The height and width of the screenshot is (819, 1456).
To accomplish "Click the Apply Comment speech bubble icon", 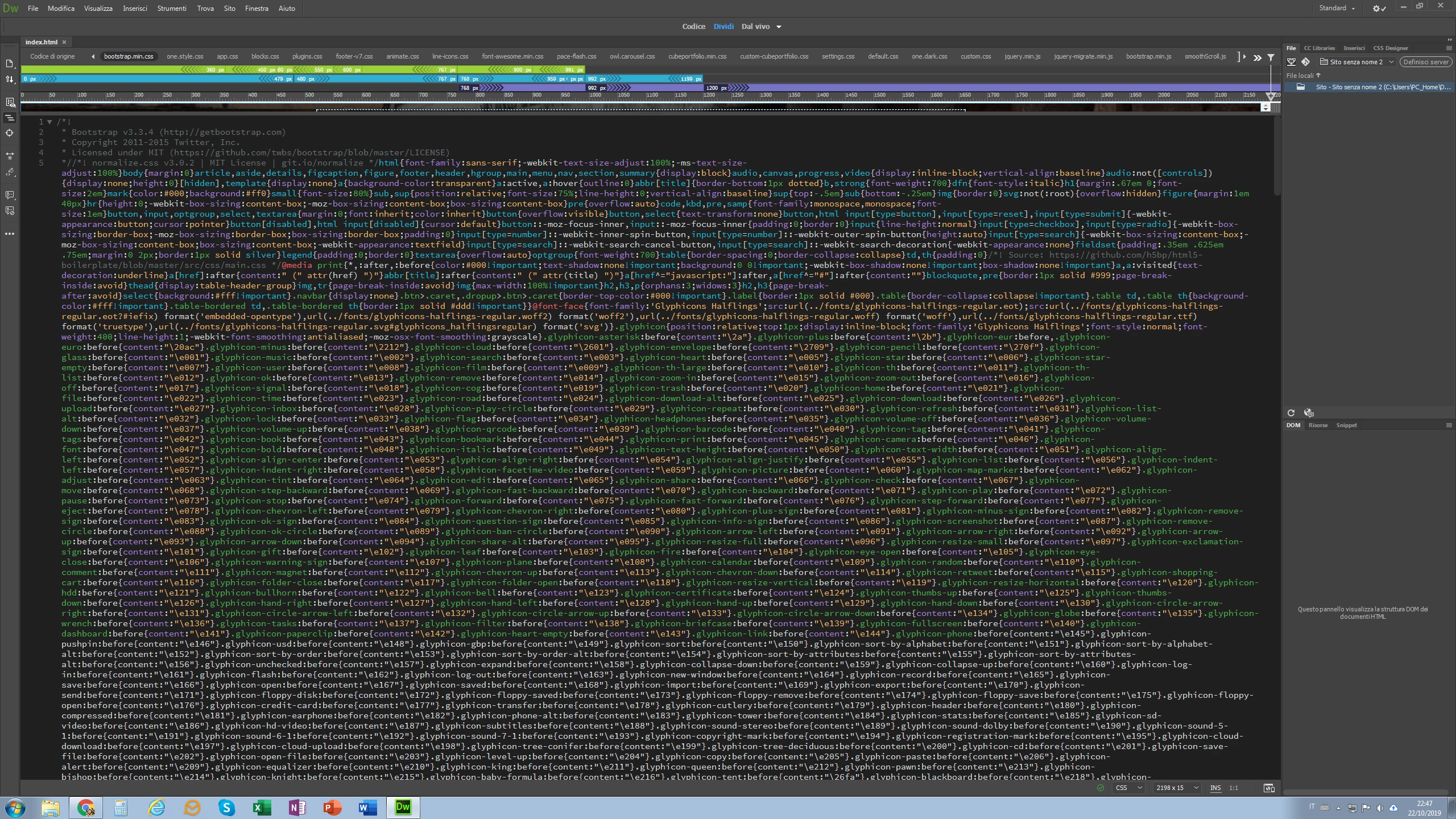I will tap(10, 195).
